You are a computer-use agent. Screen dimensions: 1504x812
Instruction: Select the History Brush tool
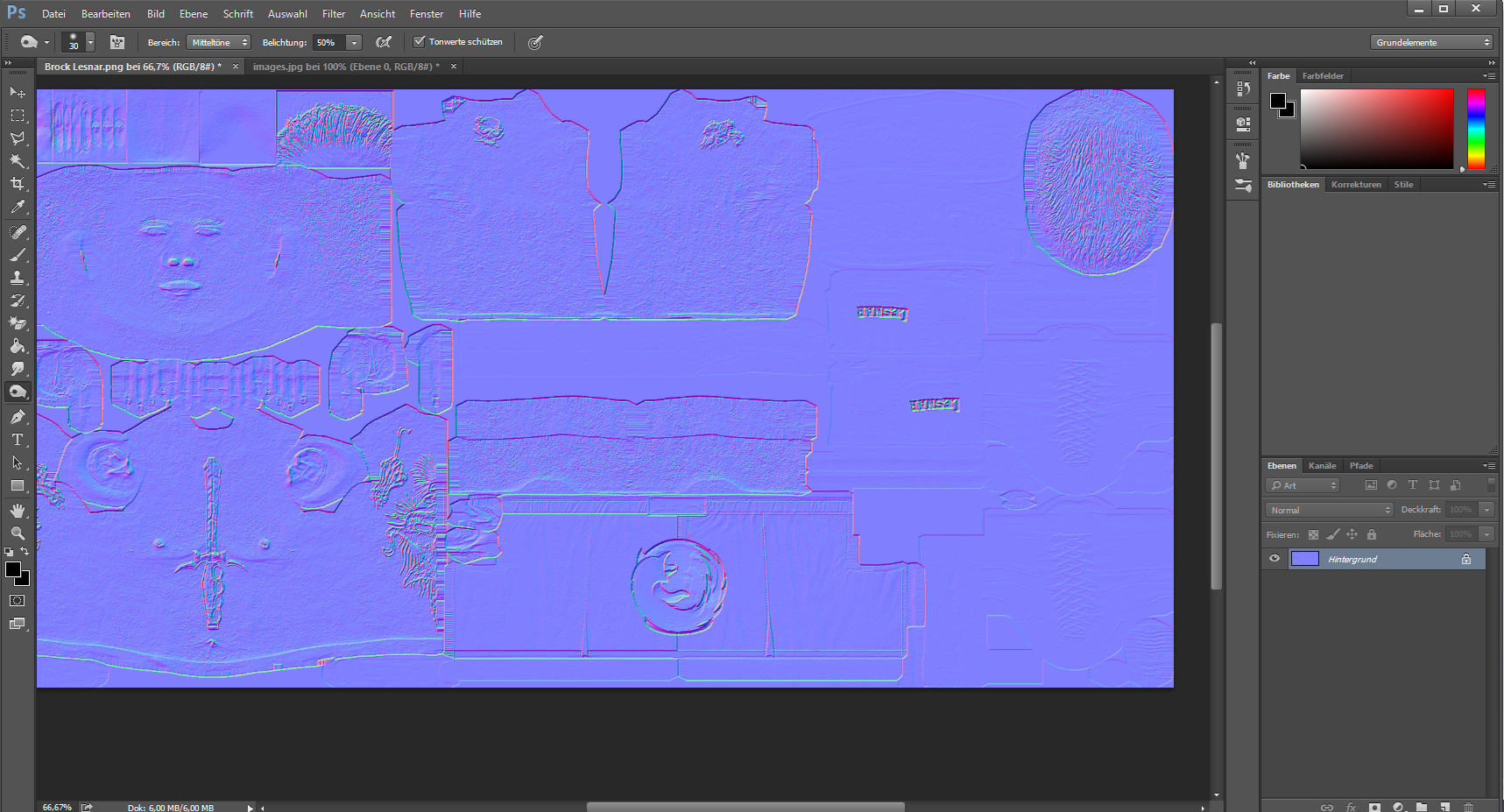tap(18, 300)
